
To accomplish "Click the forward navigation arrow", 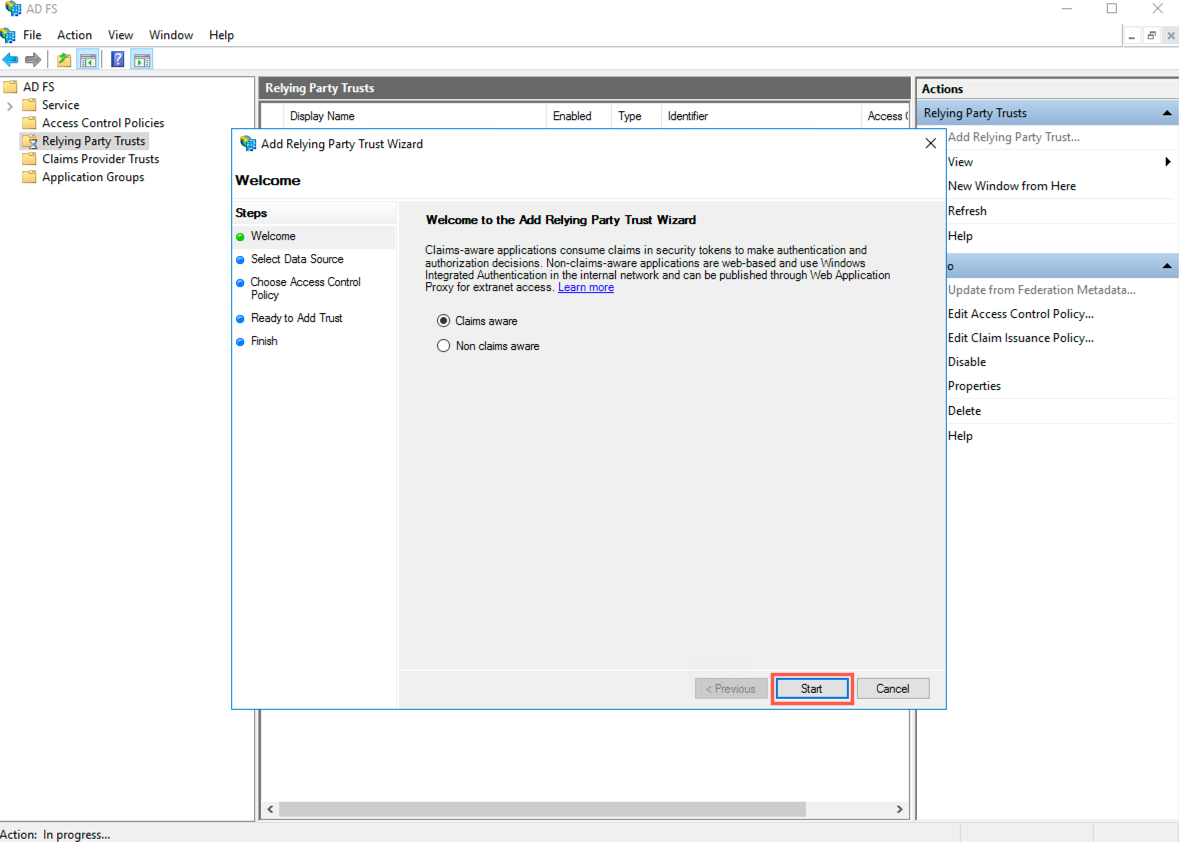I will [33, 58].
